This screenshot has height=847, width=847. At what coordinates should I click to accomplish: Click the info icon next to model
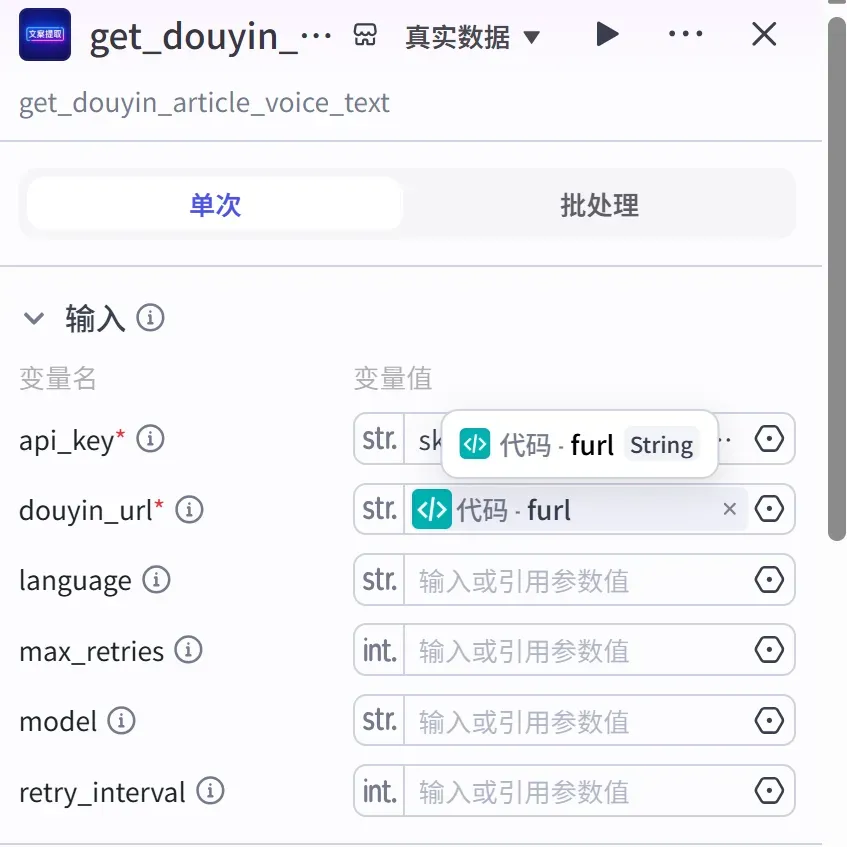point(121,721)
